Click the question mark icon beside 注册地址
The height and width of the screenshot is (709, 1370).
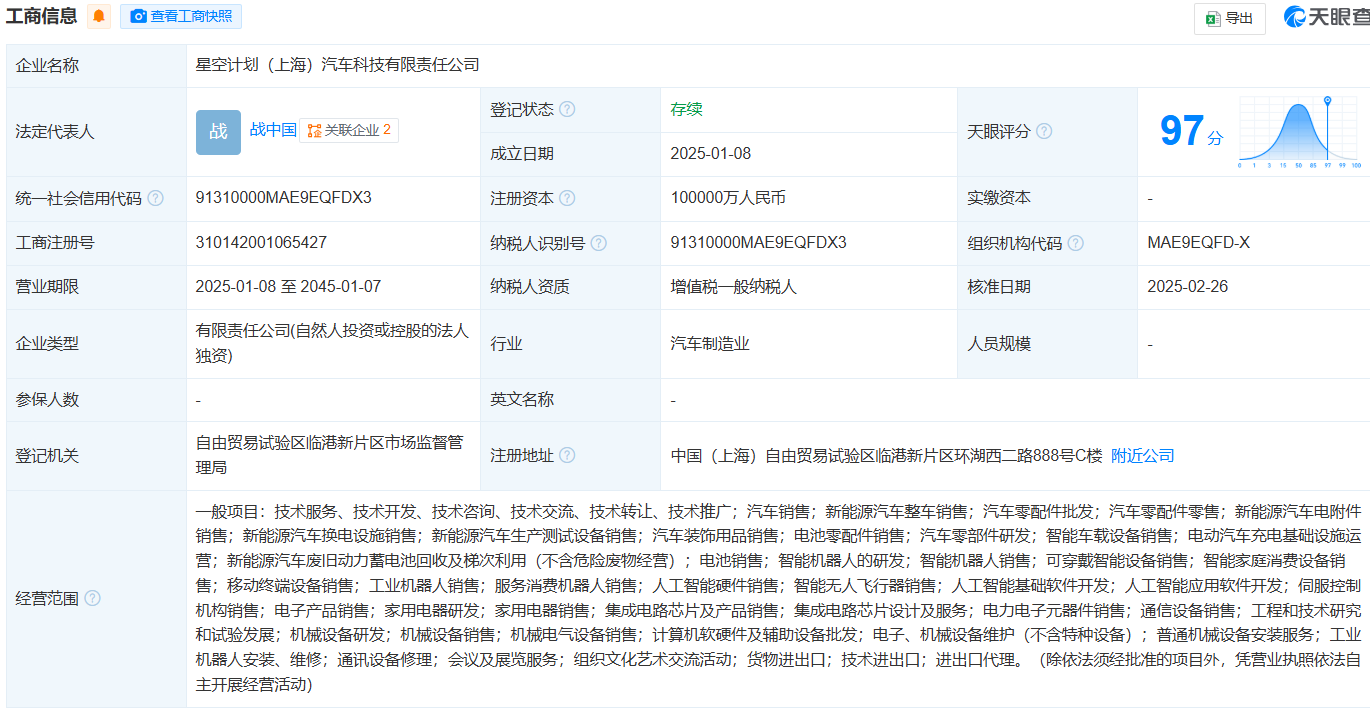click(567, 455)
